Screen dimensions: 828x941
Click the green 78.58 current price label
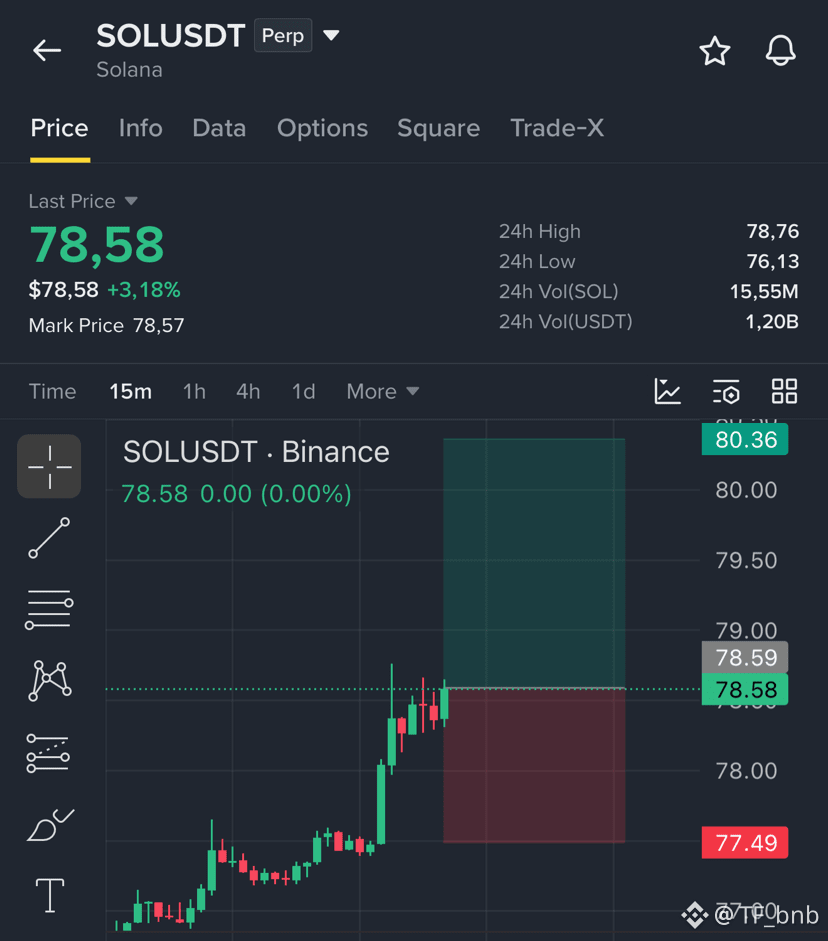745,689
